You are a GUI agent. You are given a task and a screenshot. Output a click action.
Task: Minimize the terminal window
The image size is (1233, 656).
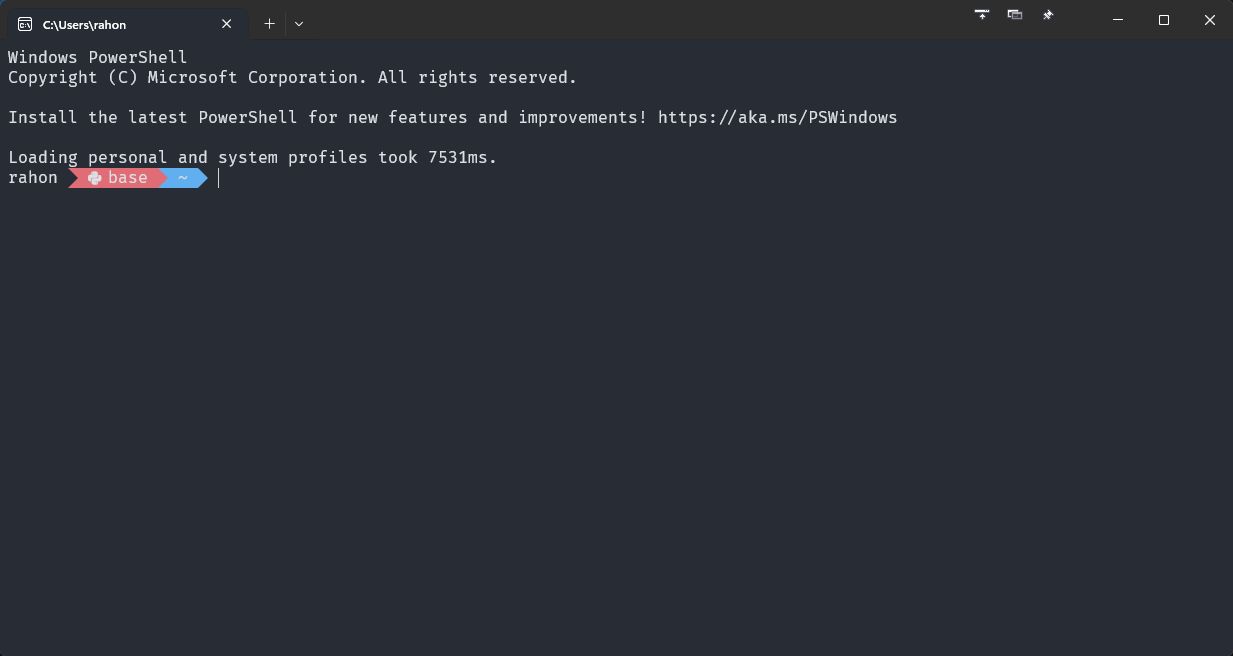1118,20
